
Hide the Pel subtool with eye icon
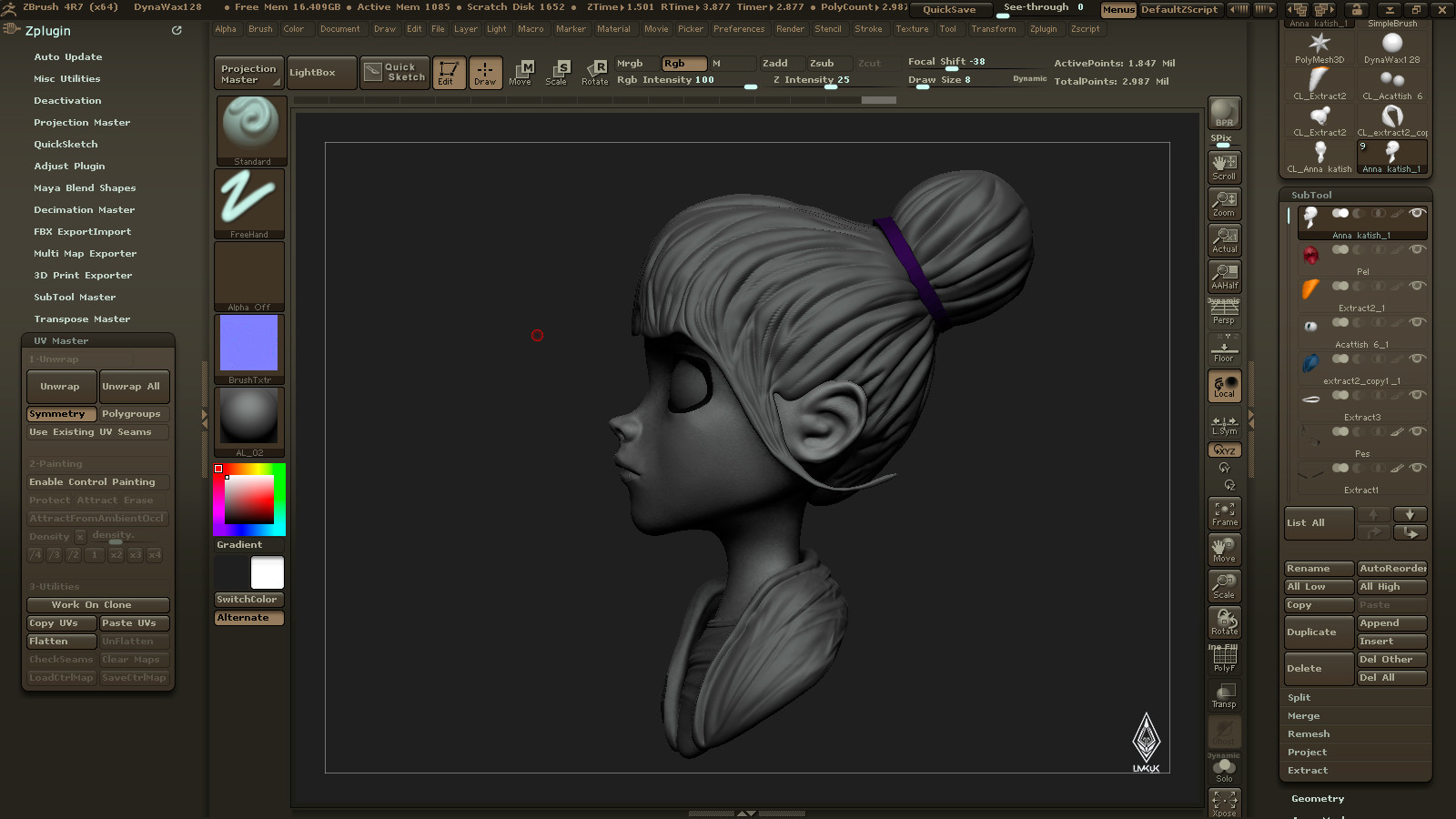tap(1416, 250)
